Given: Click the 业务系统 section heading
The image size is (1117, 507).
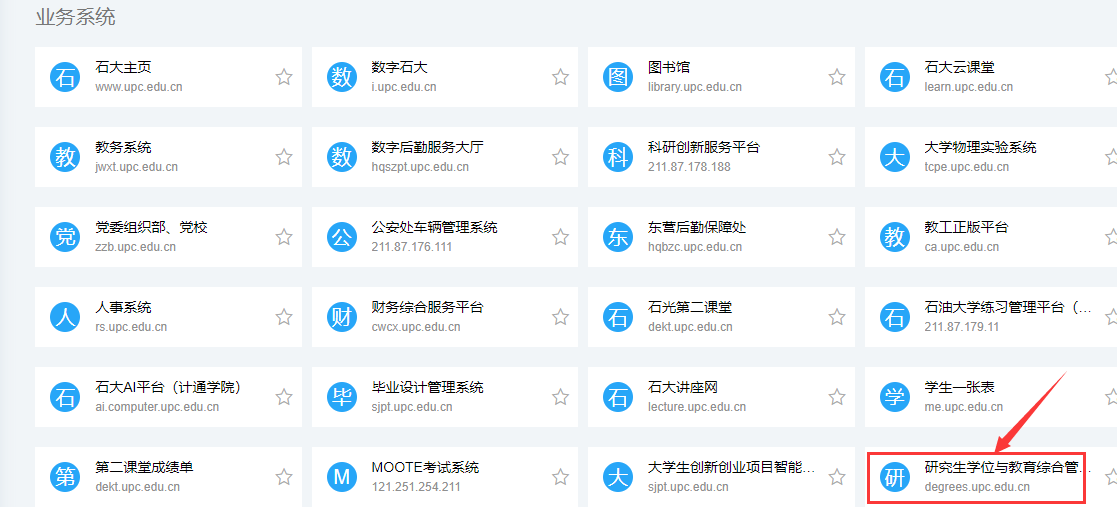Looking at the screenshot, I should click(75, 17).
